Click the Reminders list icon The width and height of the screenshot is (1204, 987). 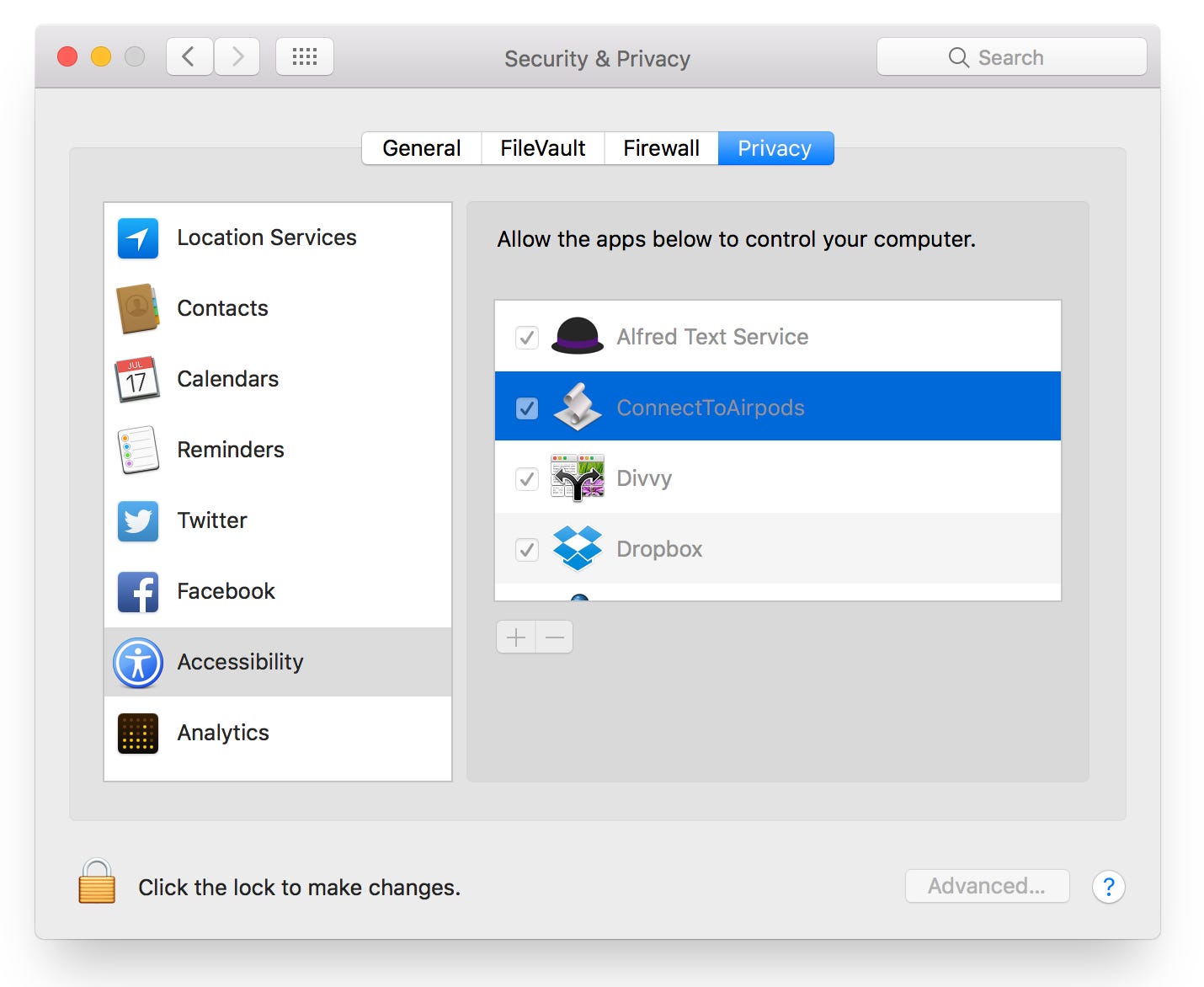[x=138, y=450]
